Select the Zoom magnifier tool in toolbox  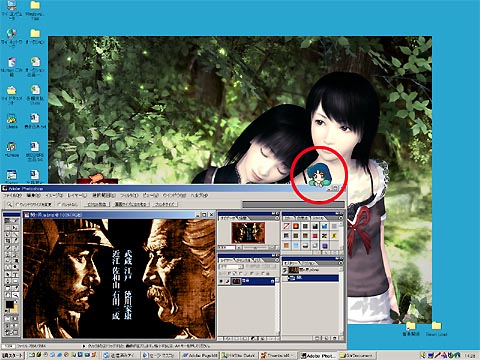(15, 295)
